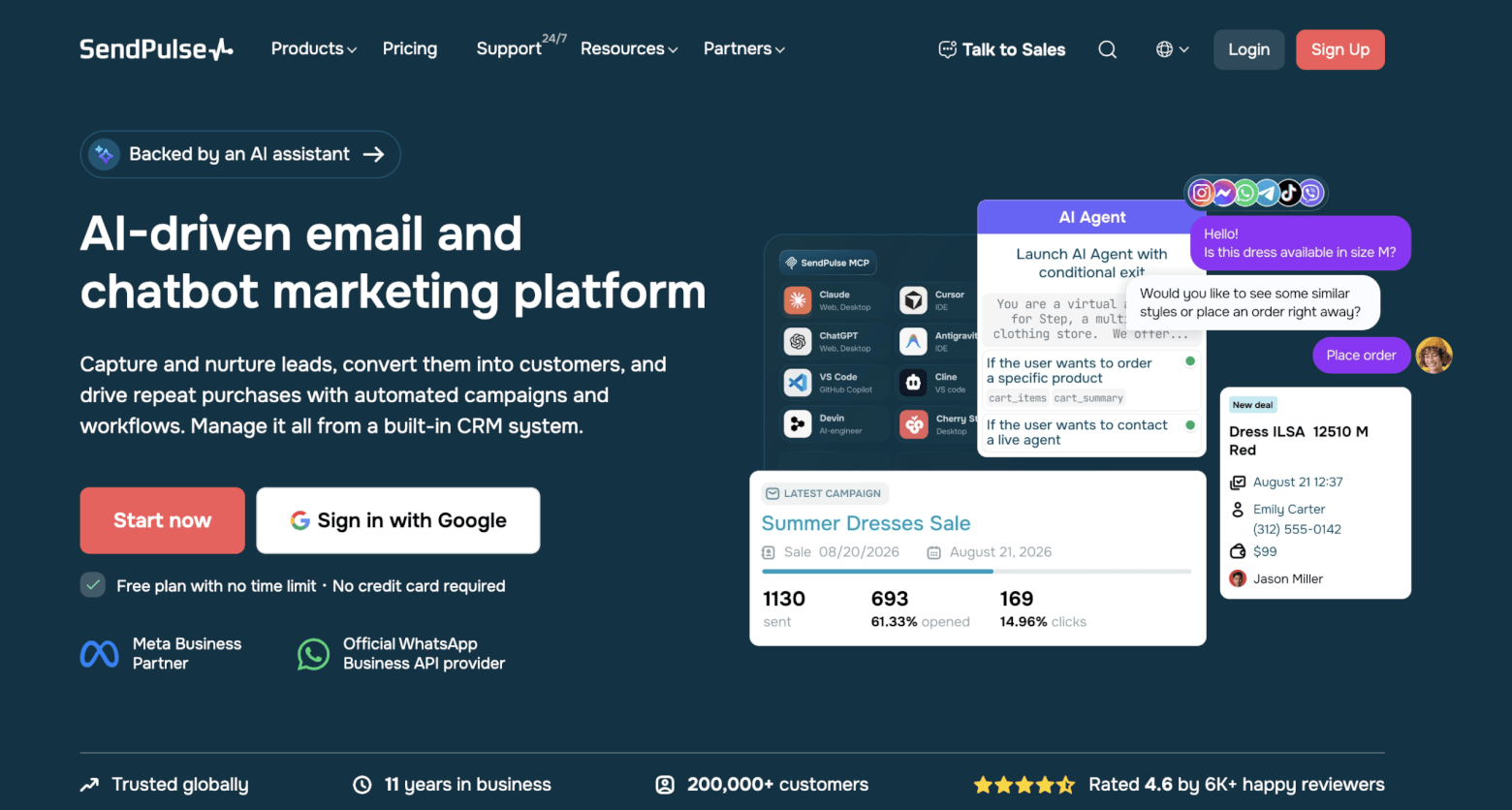
Task: Click Emily Carter contact name
Action: pos(1288,509)
